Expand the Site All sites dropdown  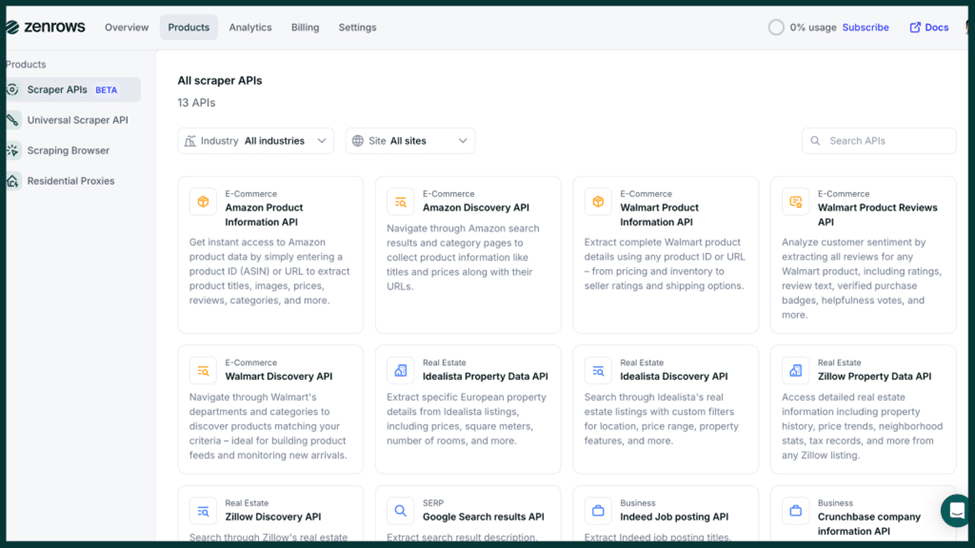click(410, 141)
